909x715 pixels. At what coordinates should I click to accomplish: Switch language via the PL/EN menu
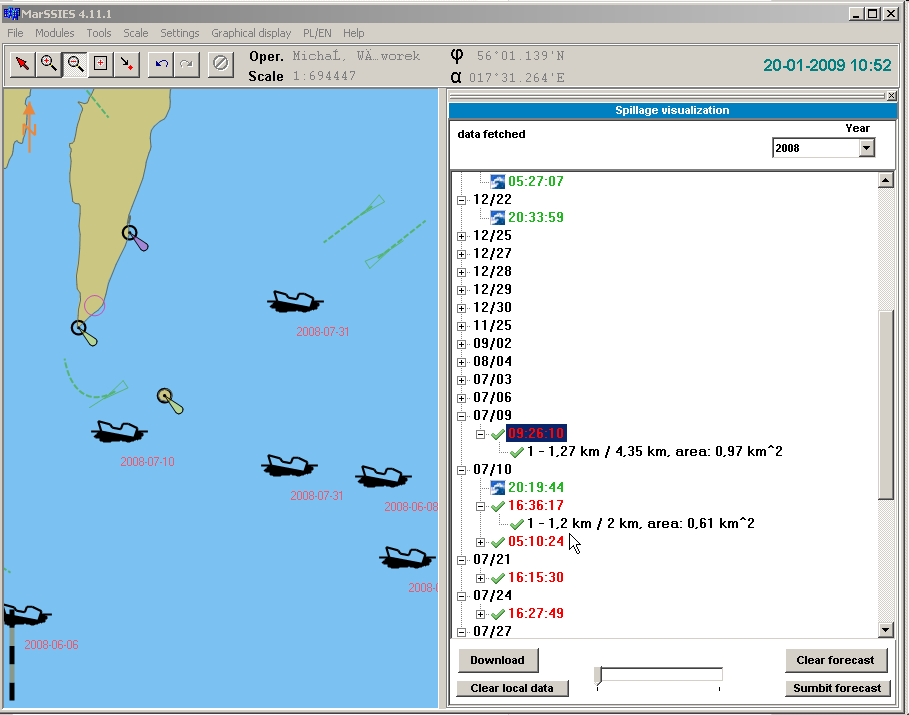[317, 33]
